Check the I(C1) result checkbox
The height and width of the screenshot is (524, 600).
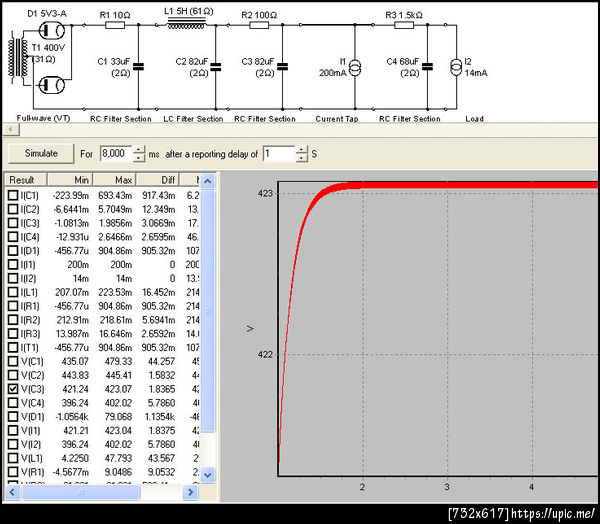coord(13,195)
